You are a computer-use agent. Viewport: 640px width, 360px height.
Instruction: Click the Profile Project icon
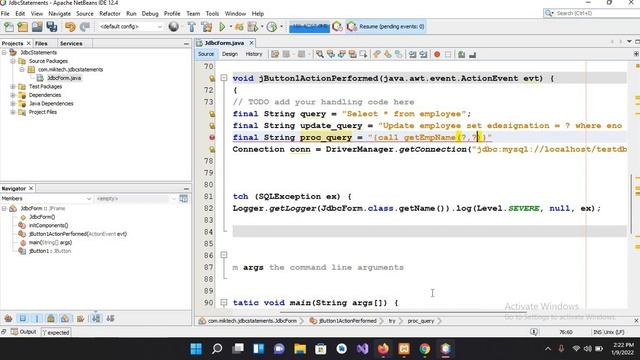271,27
